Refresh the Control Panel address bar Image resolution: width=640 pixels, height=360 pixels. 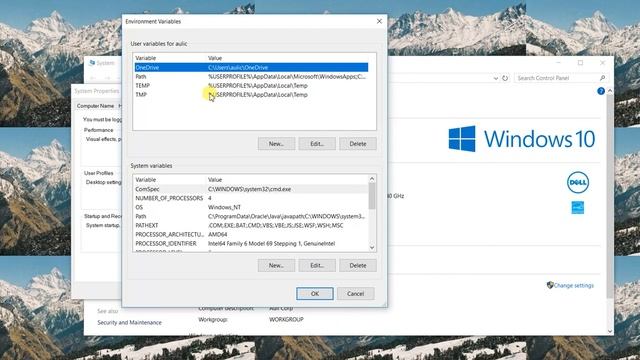(505, 78)
